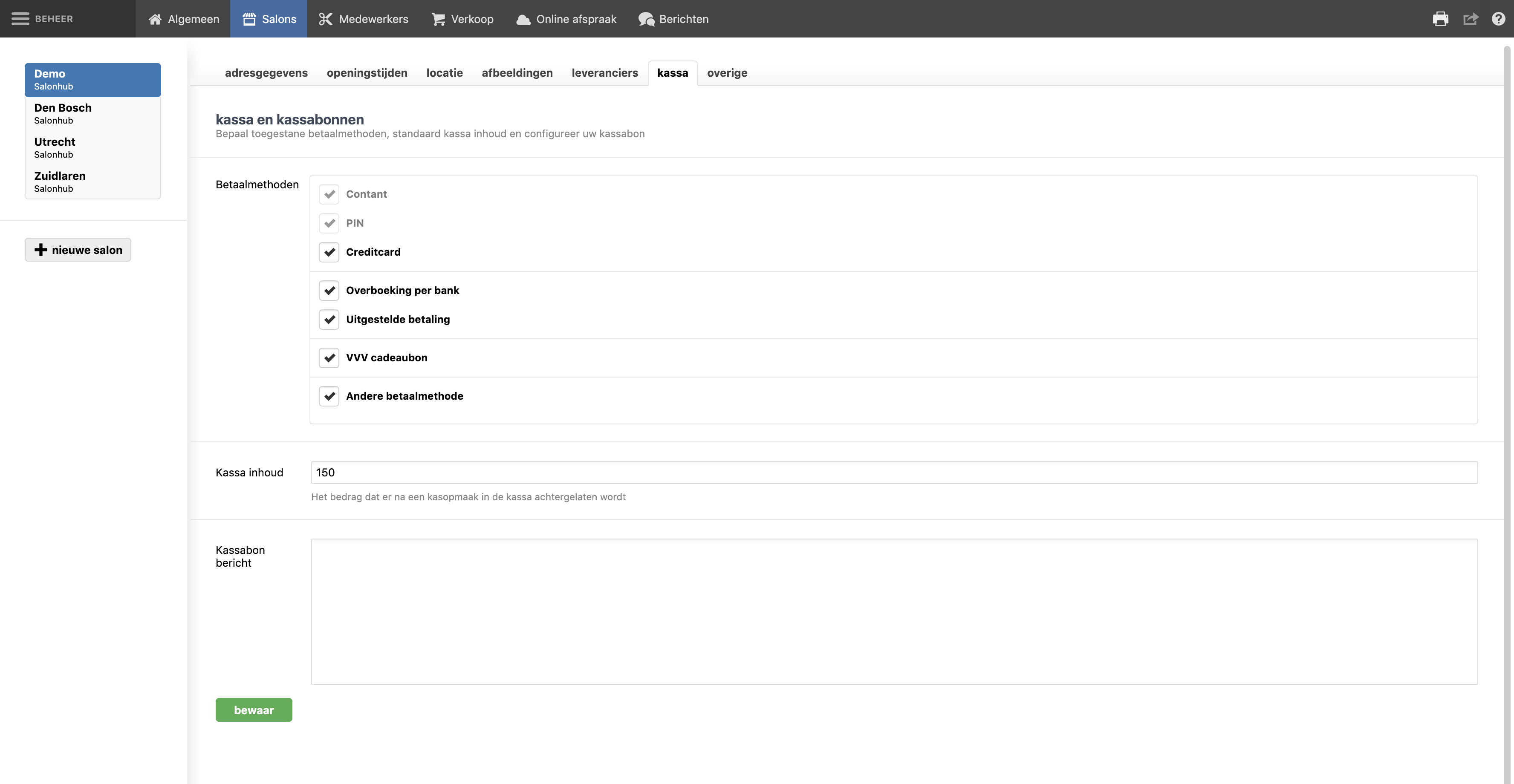Select the Den Bosch salon
This screenshot has width=1514, height=784.
point(93,114)
